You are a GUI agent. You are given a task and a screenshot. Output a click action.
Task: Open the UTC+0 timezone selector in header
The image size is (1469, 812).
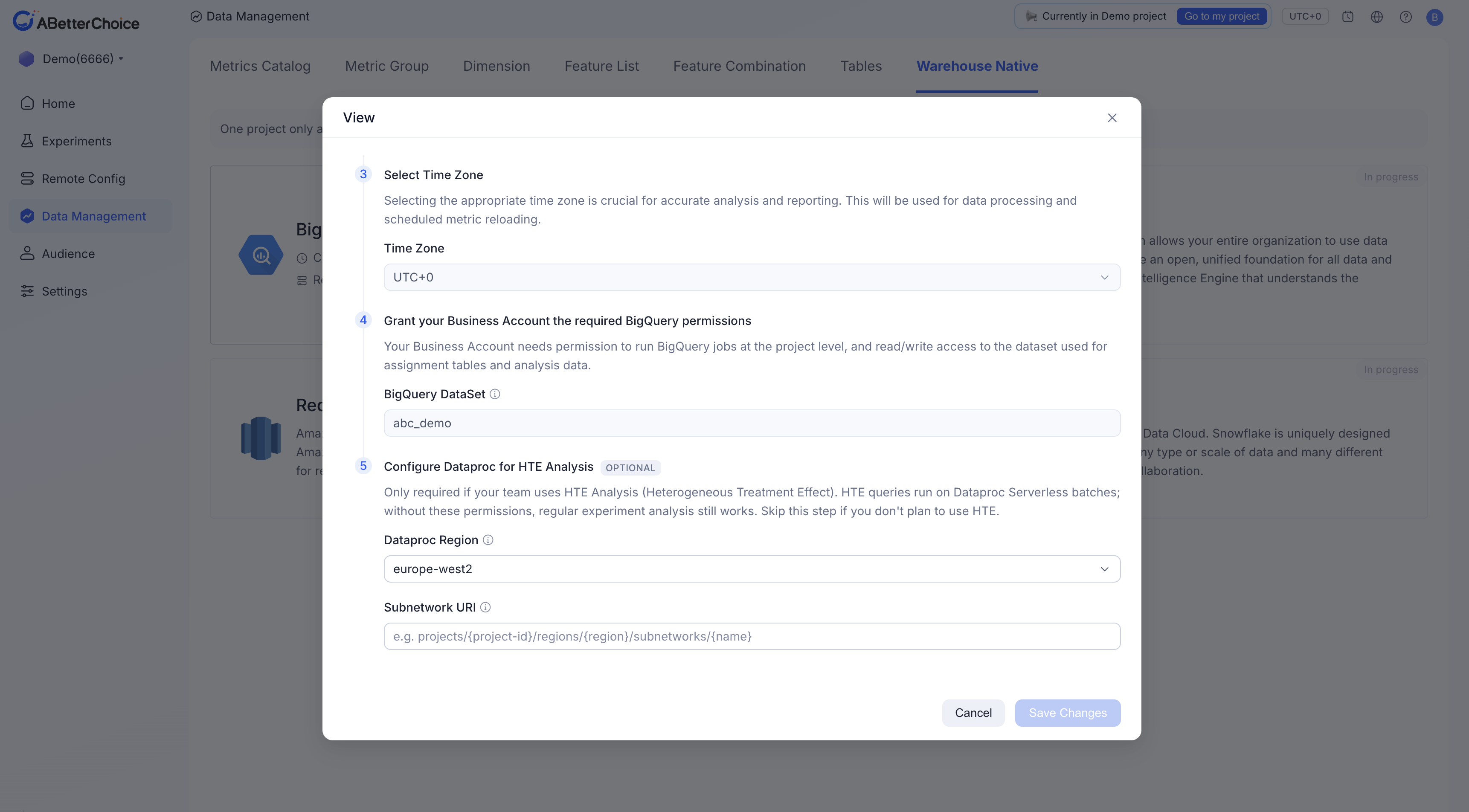[x=1305, y=16]
